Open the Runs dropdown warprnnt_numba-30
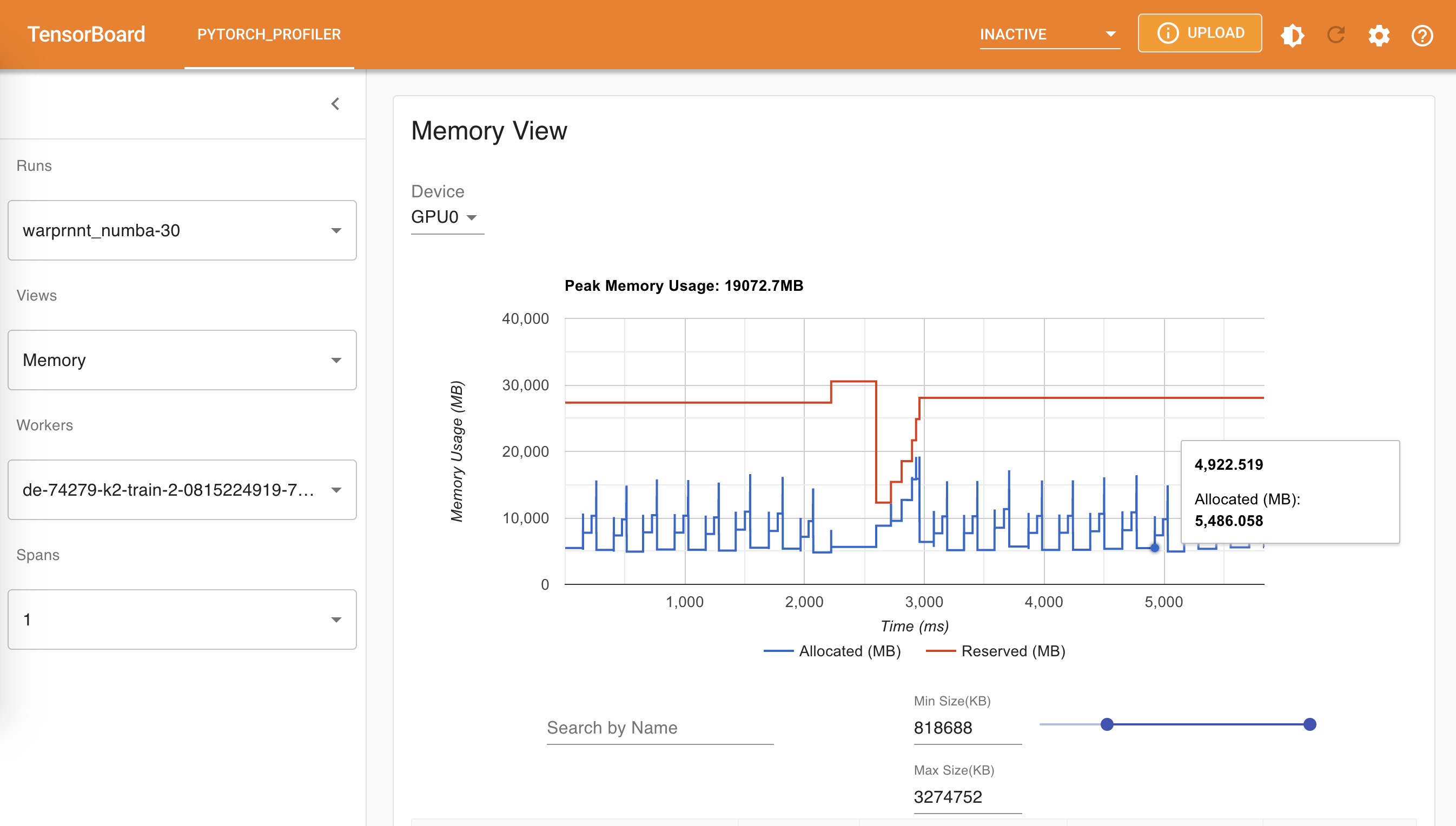 (x=182, y=230)
